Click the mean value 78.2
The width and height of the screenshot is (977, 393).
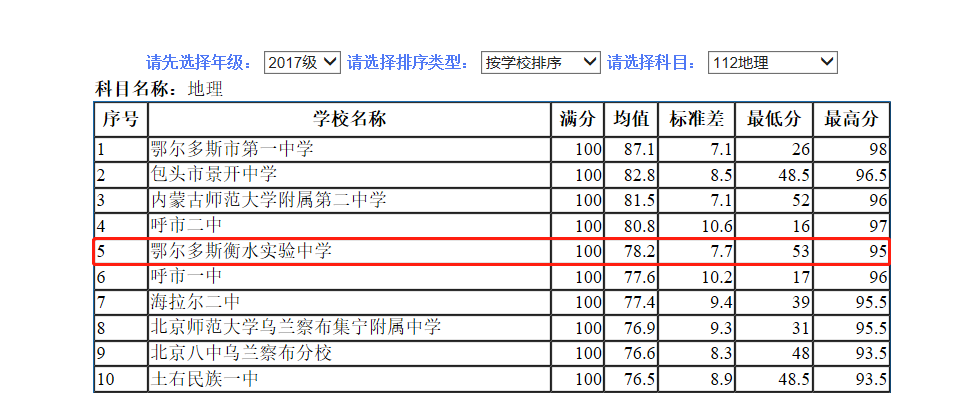point(639,252)
